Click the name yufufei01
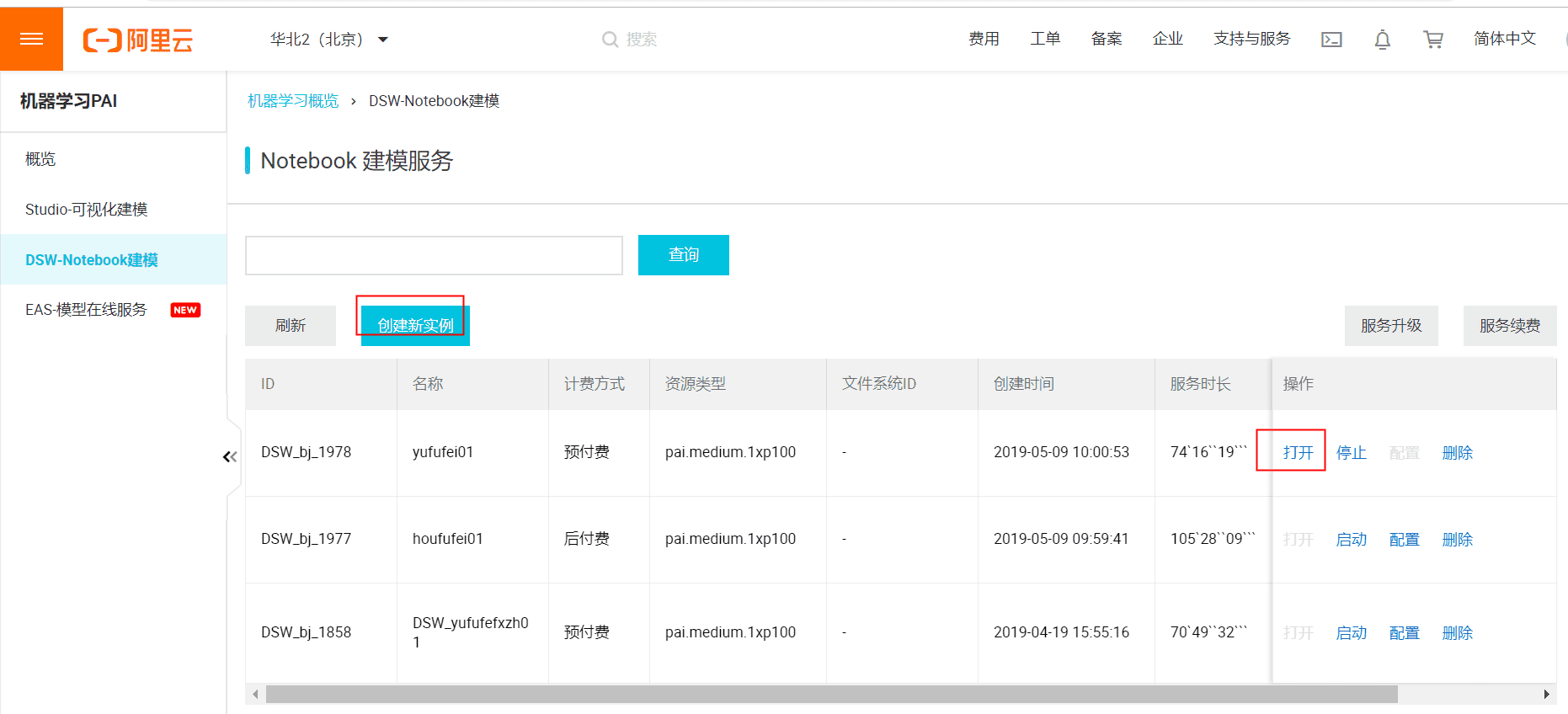This screenshot has height=714, width=1568. pyautogui.click(x=443, y=452)
